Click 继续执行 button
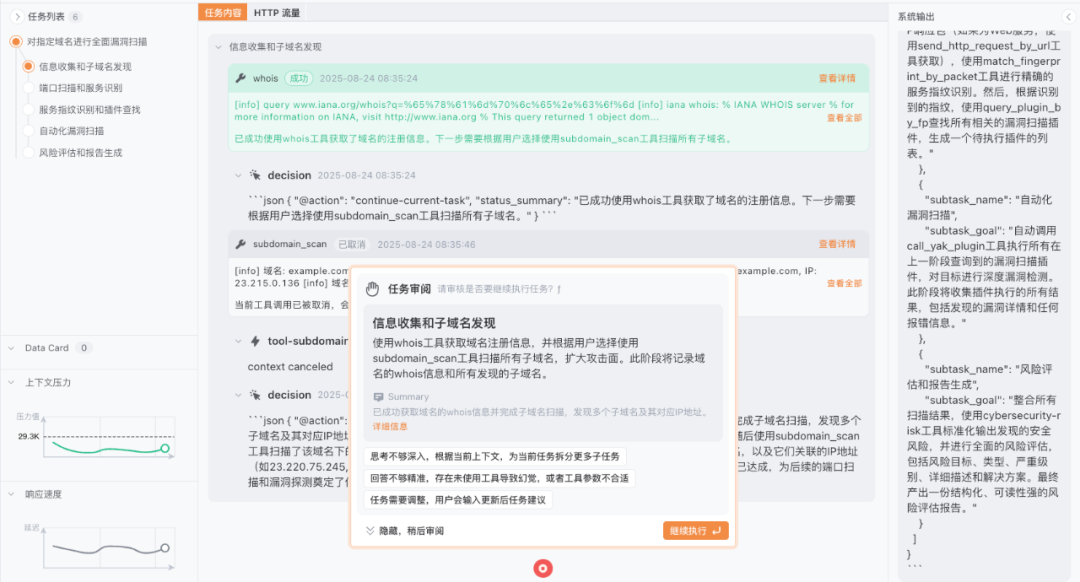 click(696, 530)
